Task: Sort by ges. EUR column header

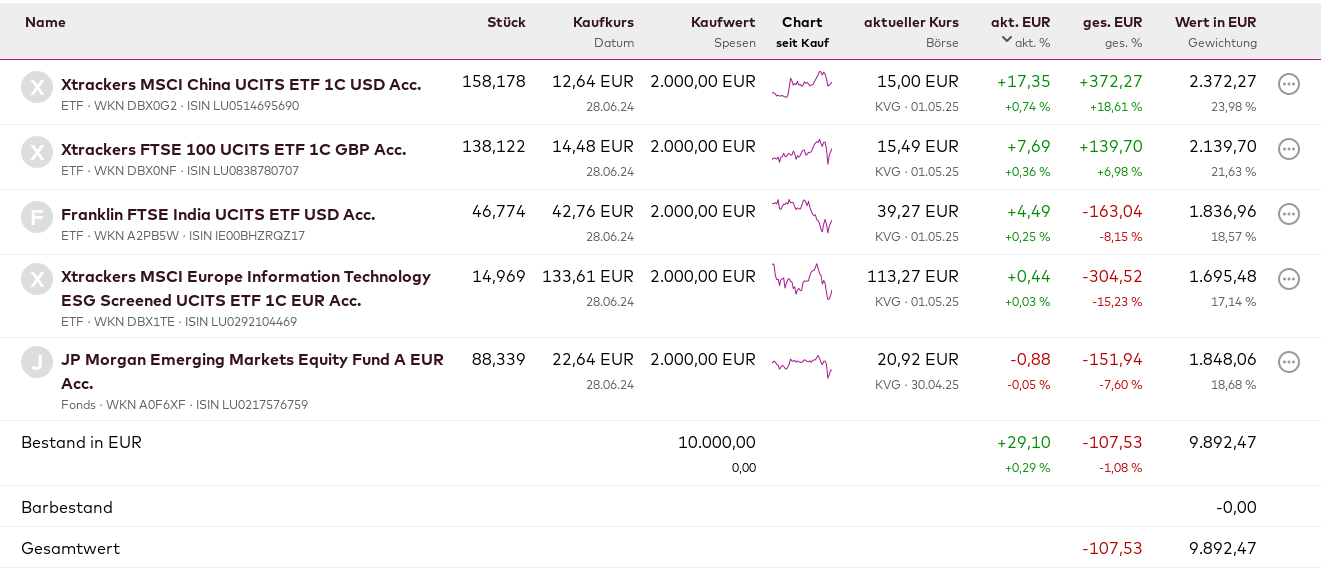Action: [1112, 22]
